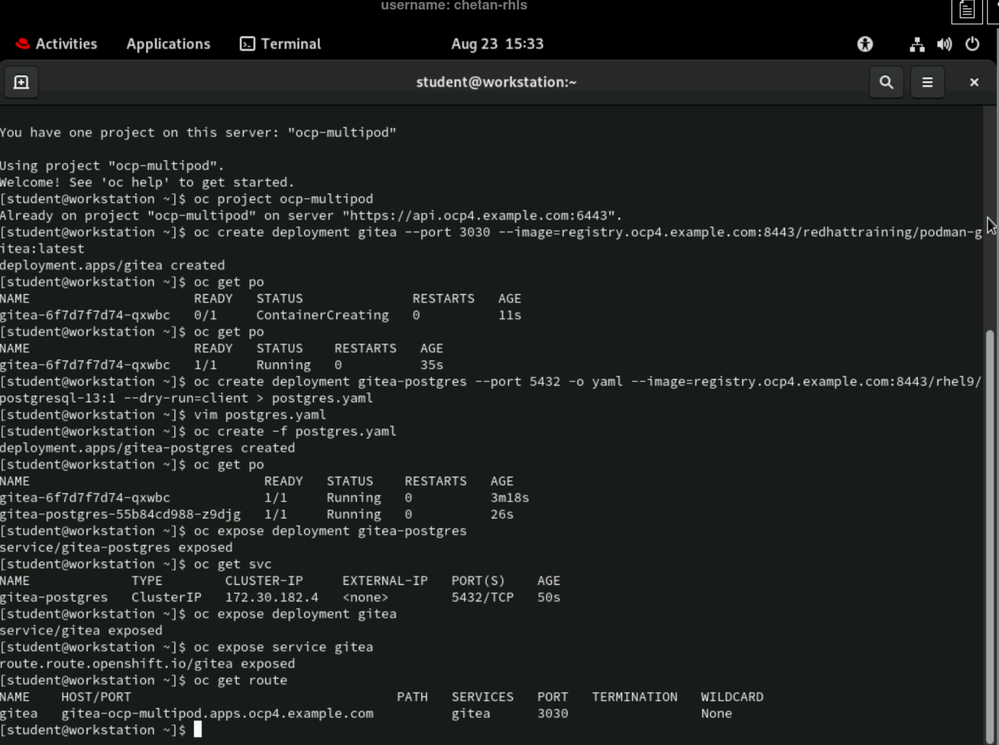
Task: Open the Terminal app menu
Action: coord(280,44)
